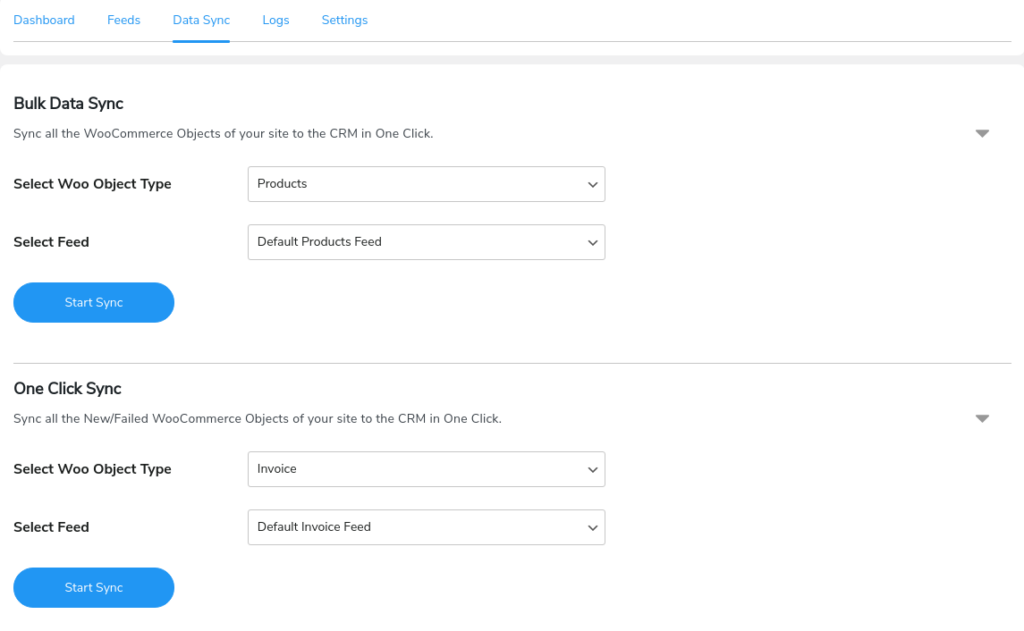The width and height of the screenshot is (1024, 631).
Task: Select the Data Sync tab
Action: (x=200, y=19)
